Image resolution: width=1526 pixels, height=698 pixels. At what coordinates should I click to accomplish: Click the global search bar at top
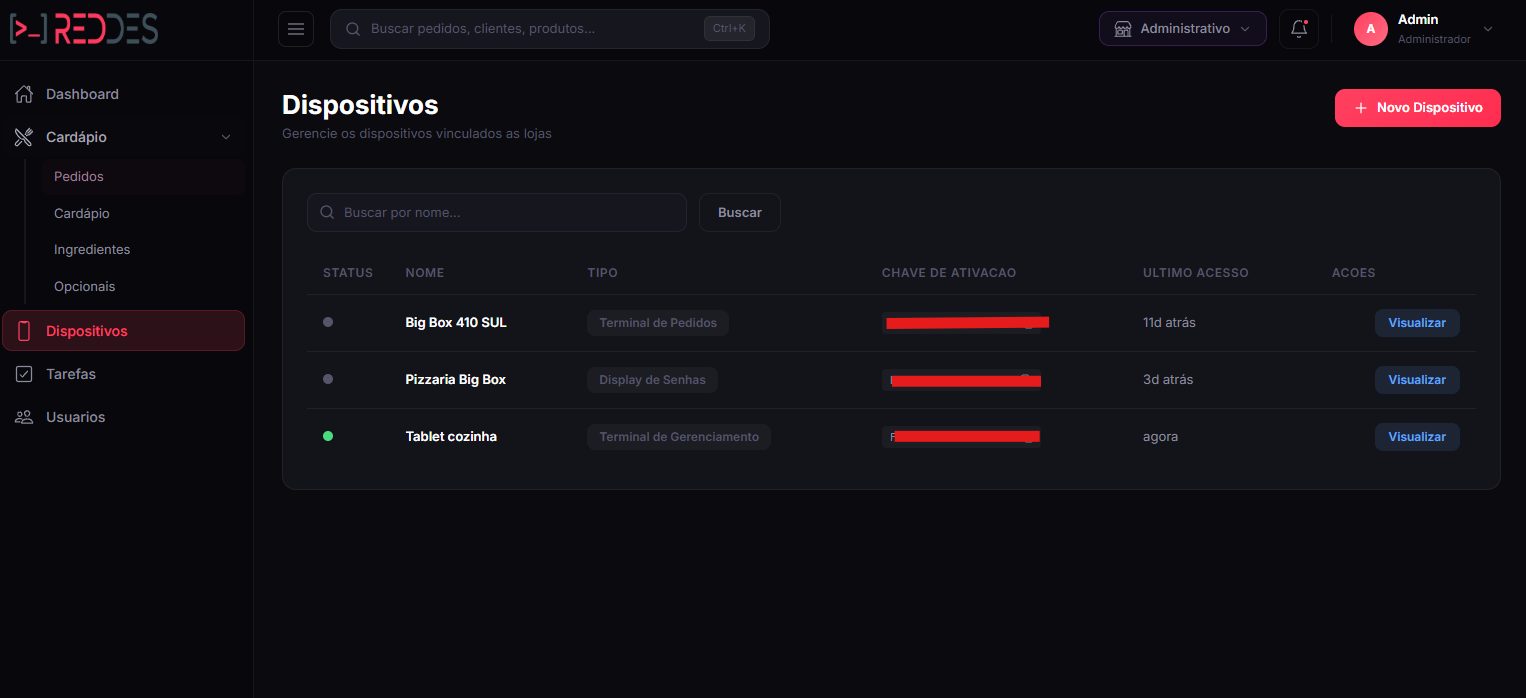530,29
